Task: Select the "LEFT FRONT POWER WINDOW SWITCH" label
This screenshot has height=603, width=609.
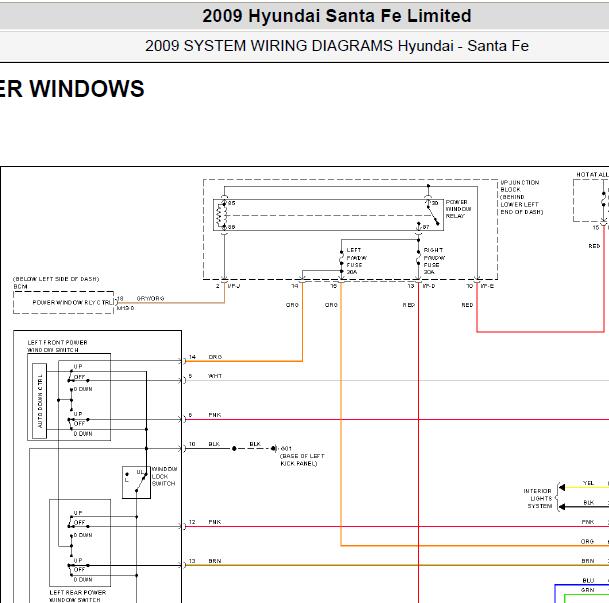Action: (x=57, y=346)
